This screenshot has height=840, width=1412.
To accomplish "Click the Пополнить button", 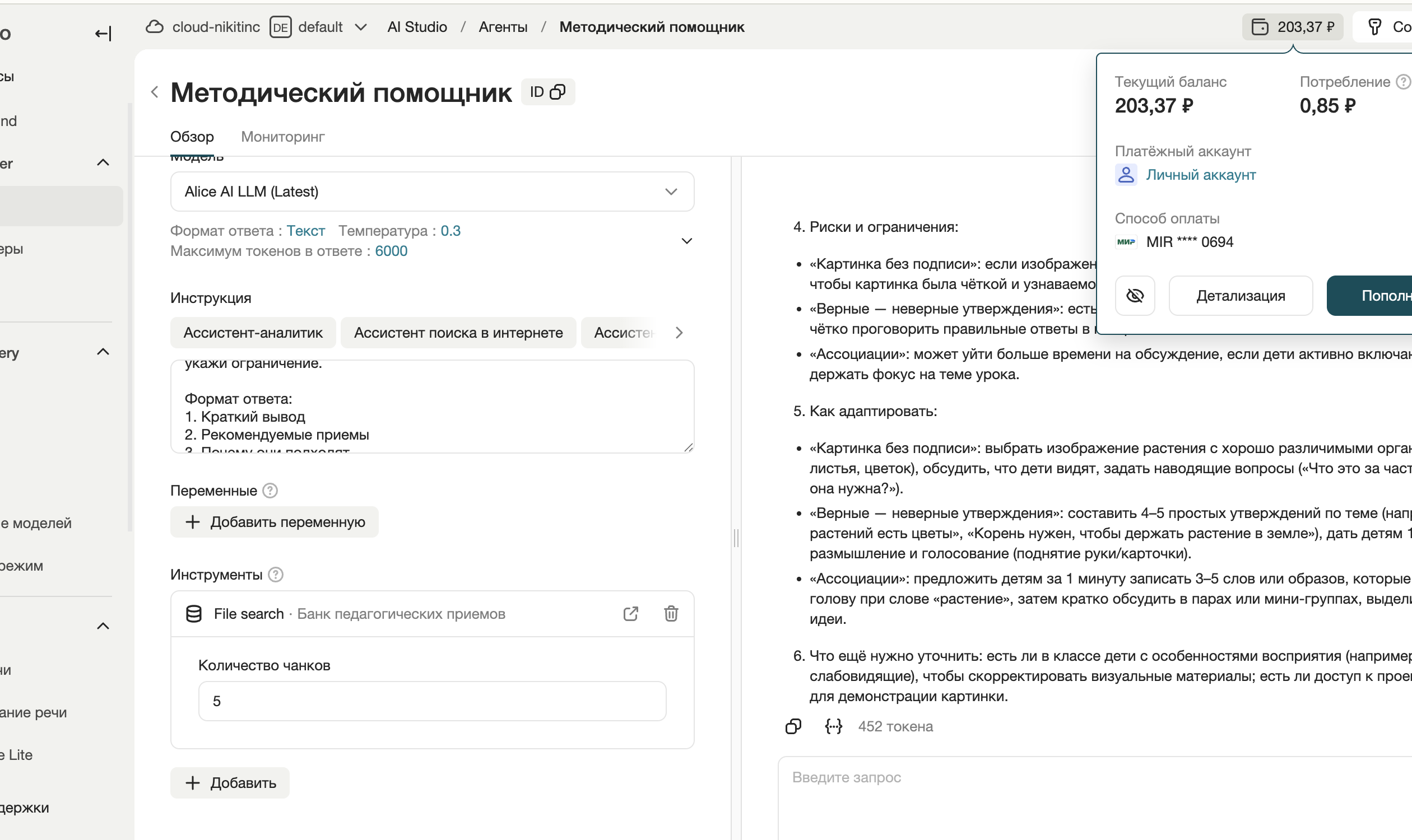I will [x=1369, y=296].
